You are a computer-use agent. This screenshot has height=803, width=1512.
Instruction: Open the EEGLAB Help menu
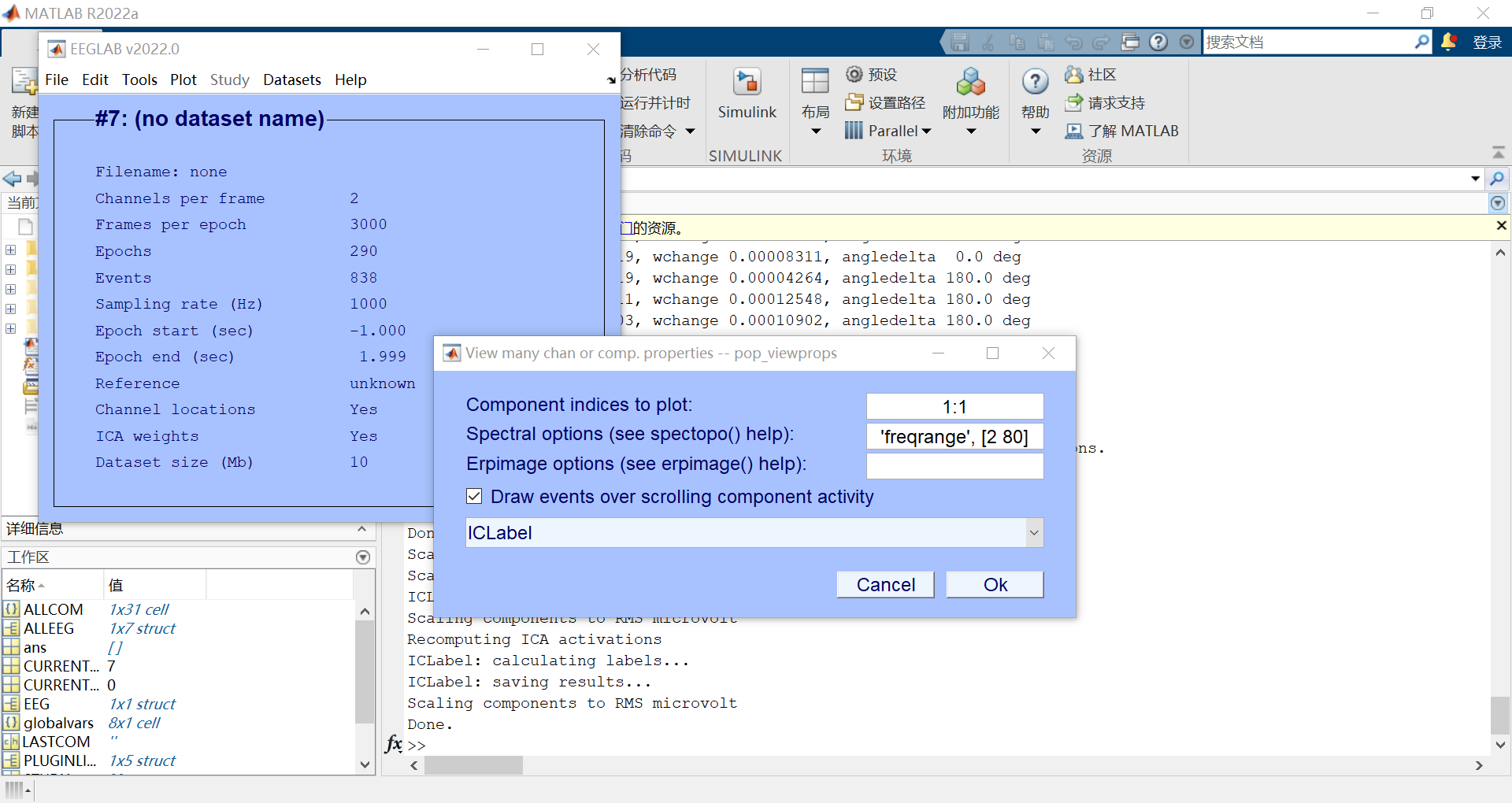[350, 80]
